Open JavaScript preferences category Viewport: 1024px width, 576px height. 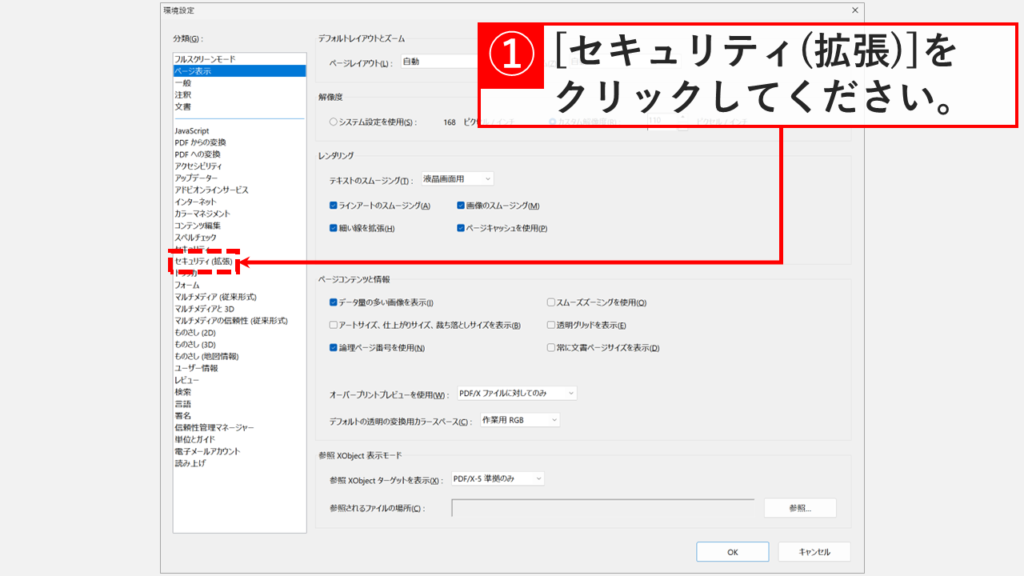(192, 131)
